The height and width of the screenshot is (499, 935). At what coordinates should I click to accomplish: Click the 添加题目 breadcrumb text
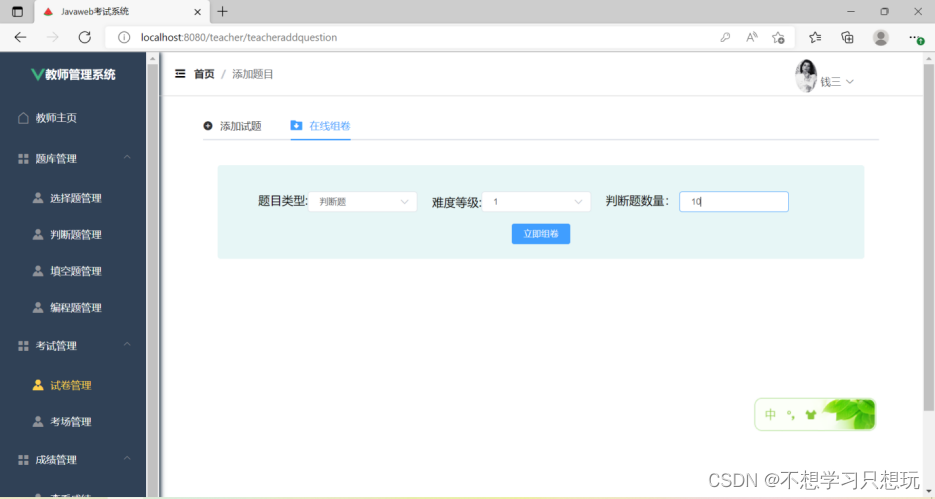pos(252,74)
